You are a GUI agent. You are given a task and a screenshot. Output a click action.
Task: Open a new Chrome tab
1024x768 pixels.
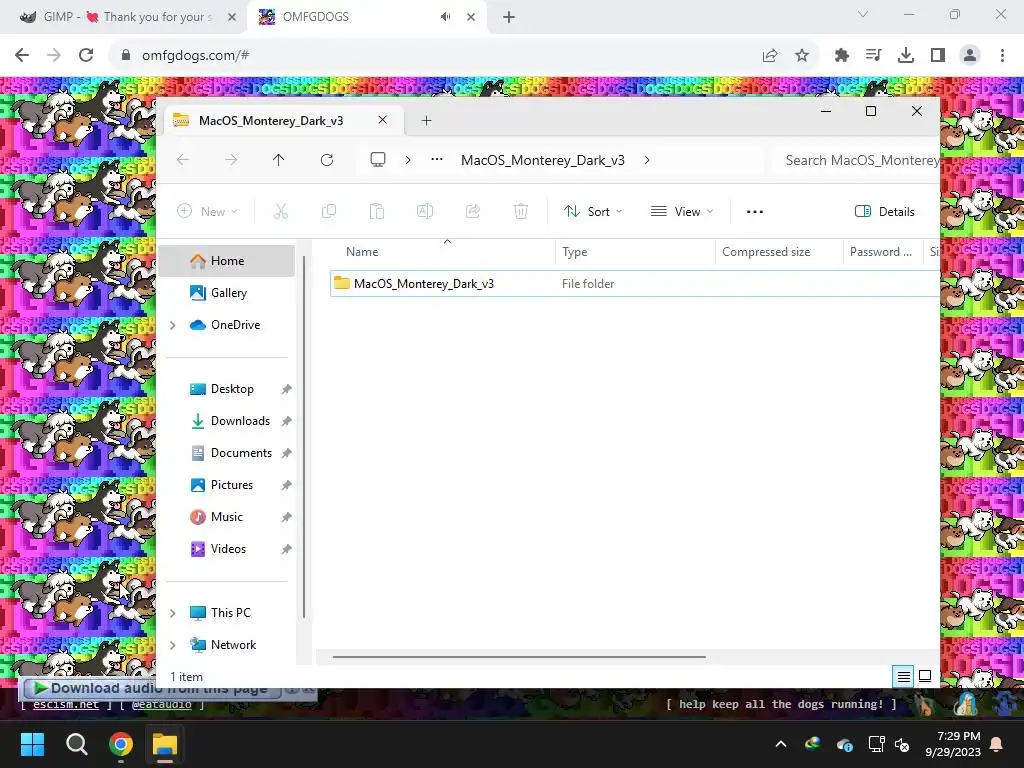click(509, 17)
